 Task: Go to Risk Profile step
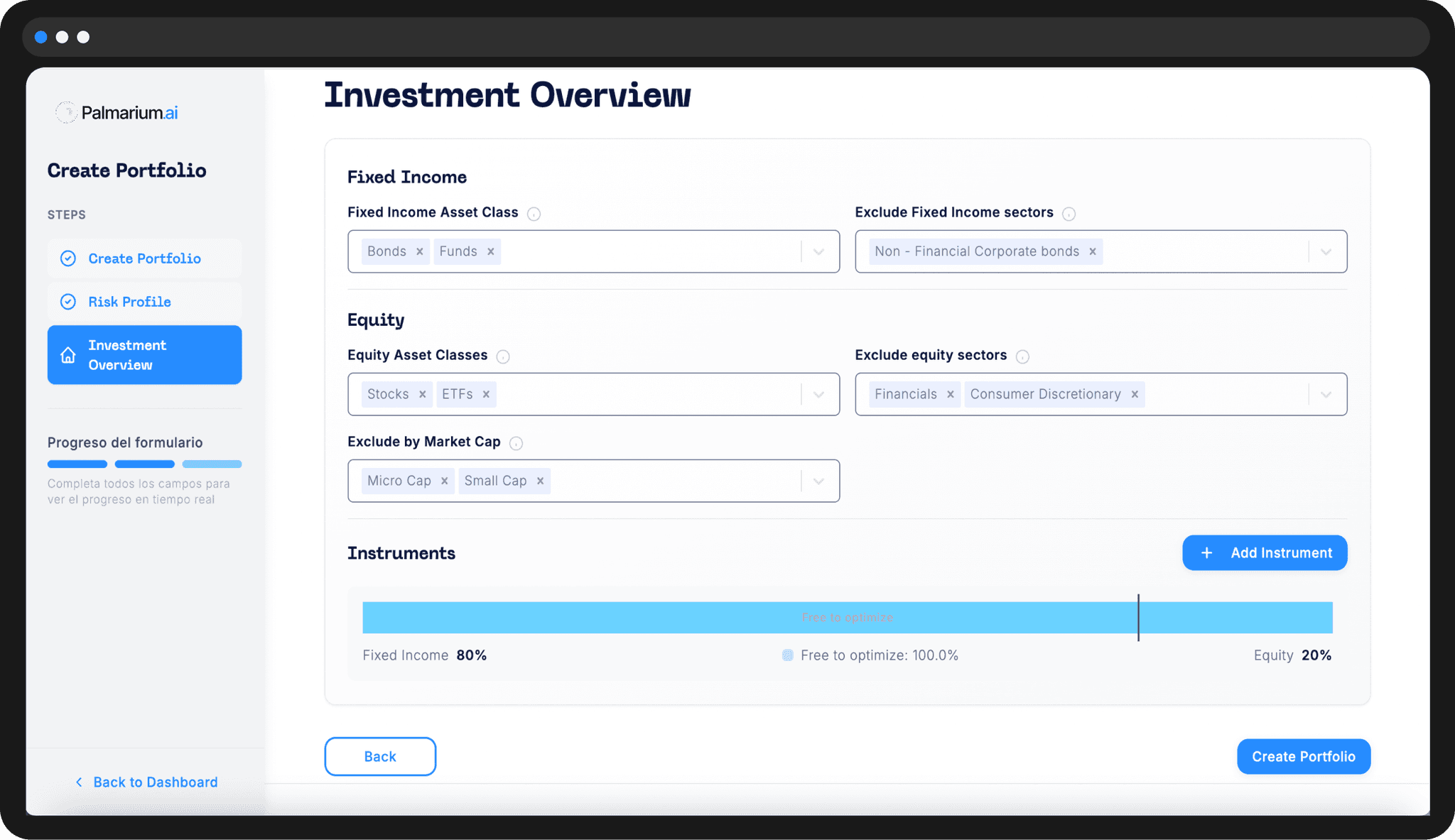coord(129,302)
